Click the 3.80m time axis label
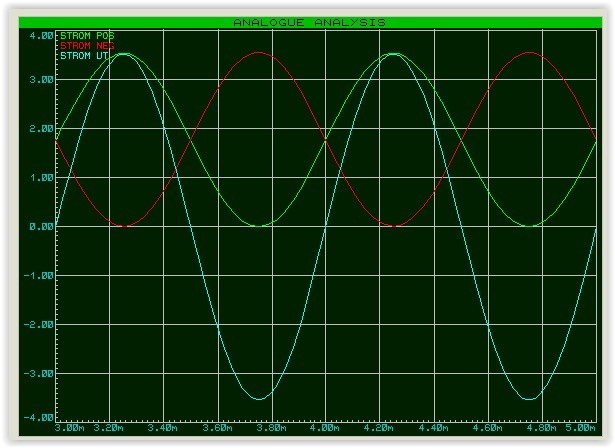615x448 pixels. coord(271,428)
